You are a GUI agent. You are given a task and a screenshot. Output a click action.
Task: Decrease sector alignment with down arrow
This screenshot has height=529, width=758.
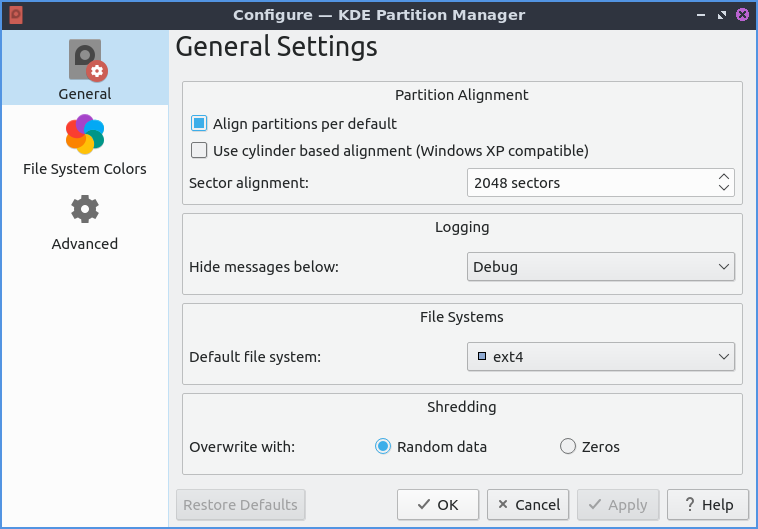coord(724,189)
